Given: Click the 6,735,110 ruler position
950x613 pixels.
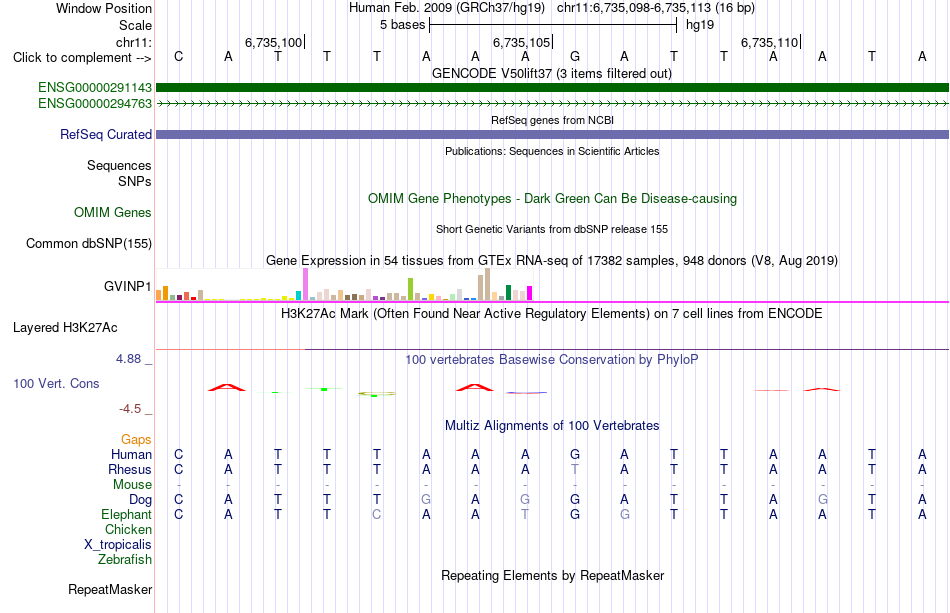Looking at the screenshot, I should [769, 42].
